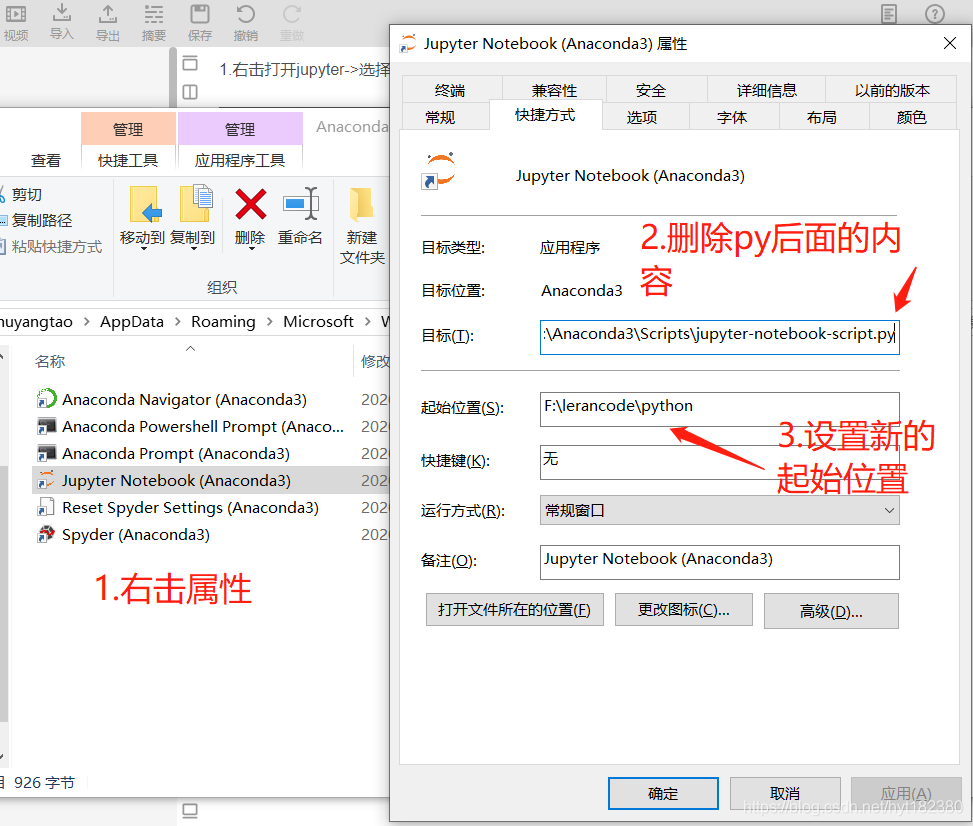
Task: Click the 打开文件所在的位置 button
Action: [514, 609]
